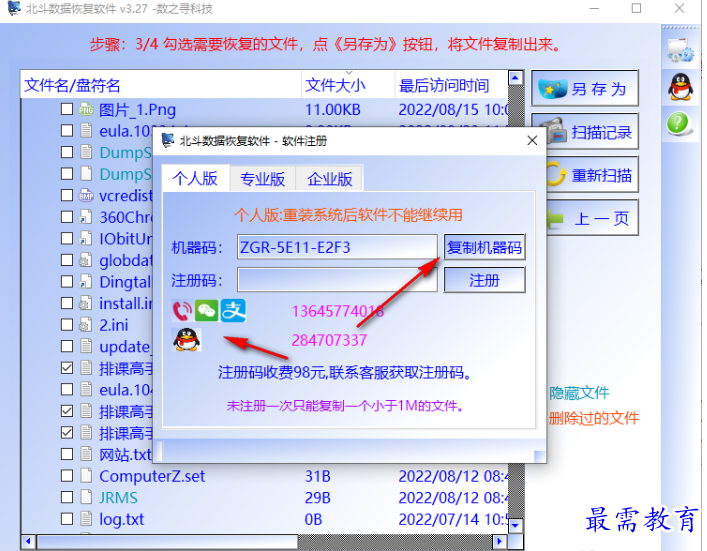
Task: Click the 29B size cell
Action: tap(318, 497)
